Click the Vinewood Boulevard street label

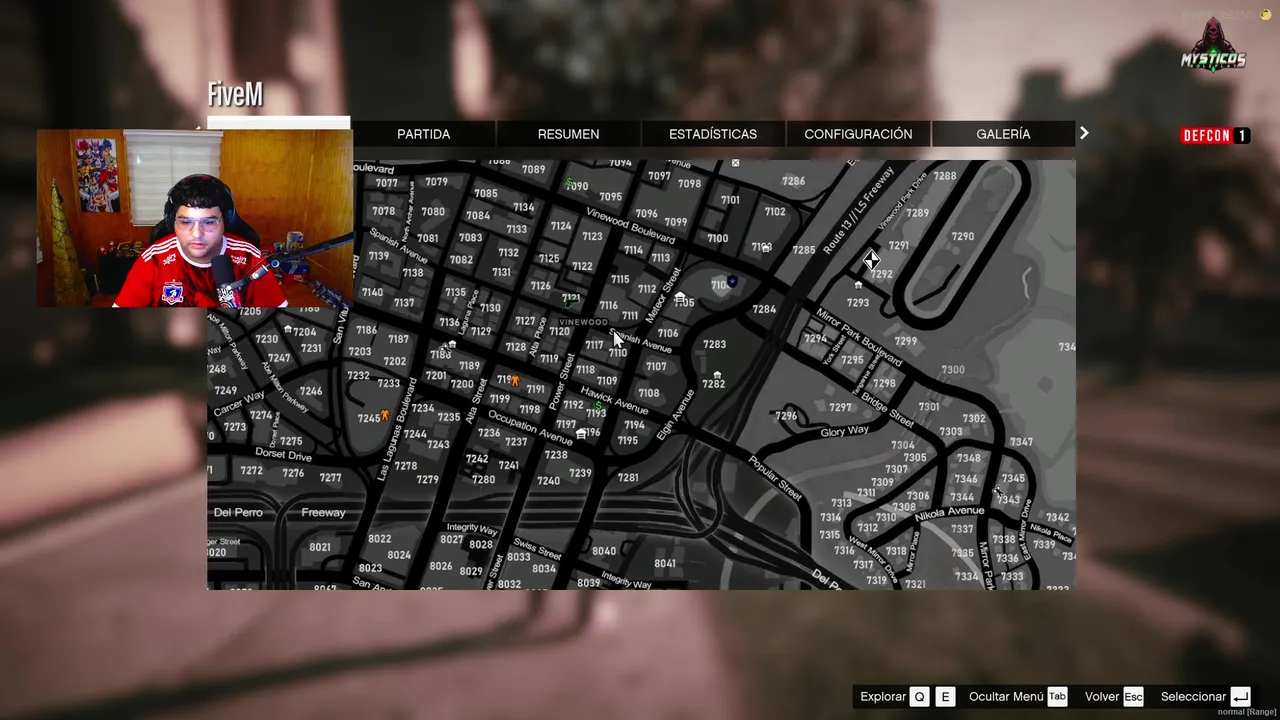tap(630, 225)
